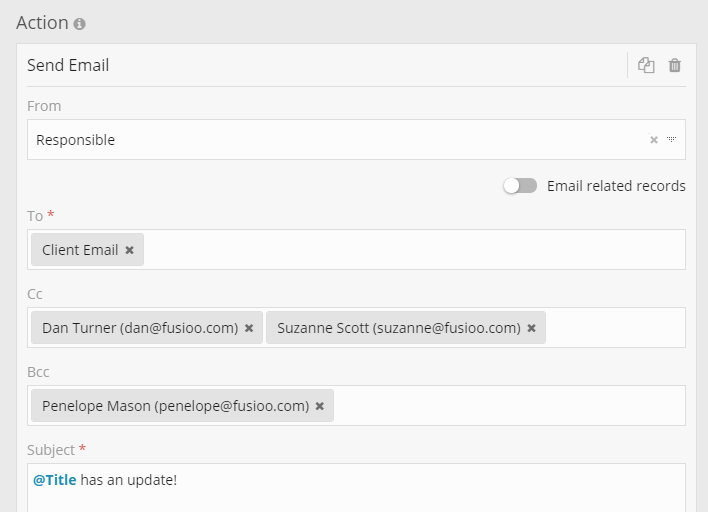
Task: Remove Penelope Mason from Bcc
Action: (320, 406)
